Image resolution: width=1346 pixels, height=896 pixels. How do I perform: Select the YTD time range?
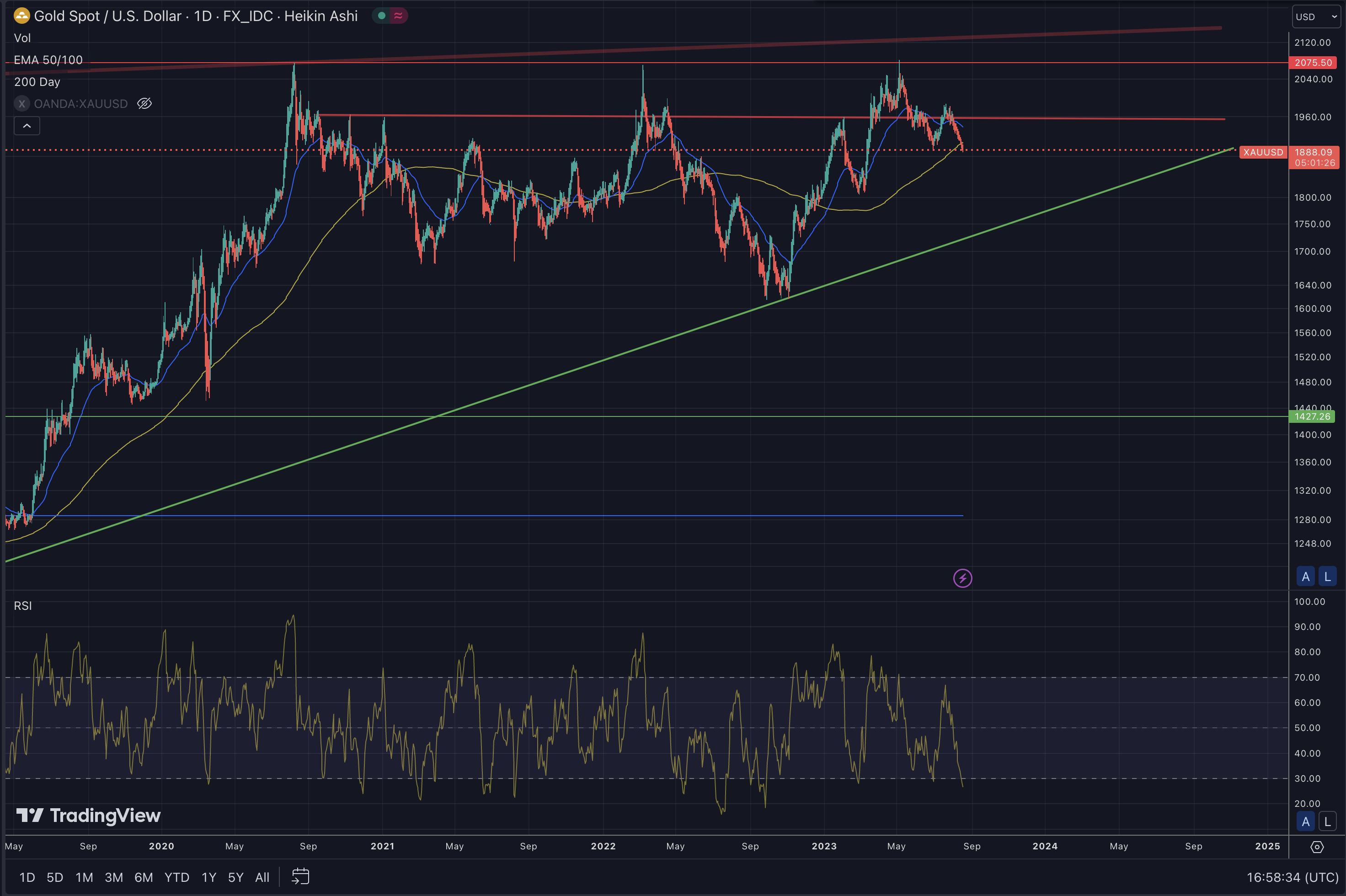(x=176, y=877)
